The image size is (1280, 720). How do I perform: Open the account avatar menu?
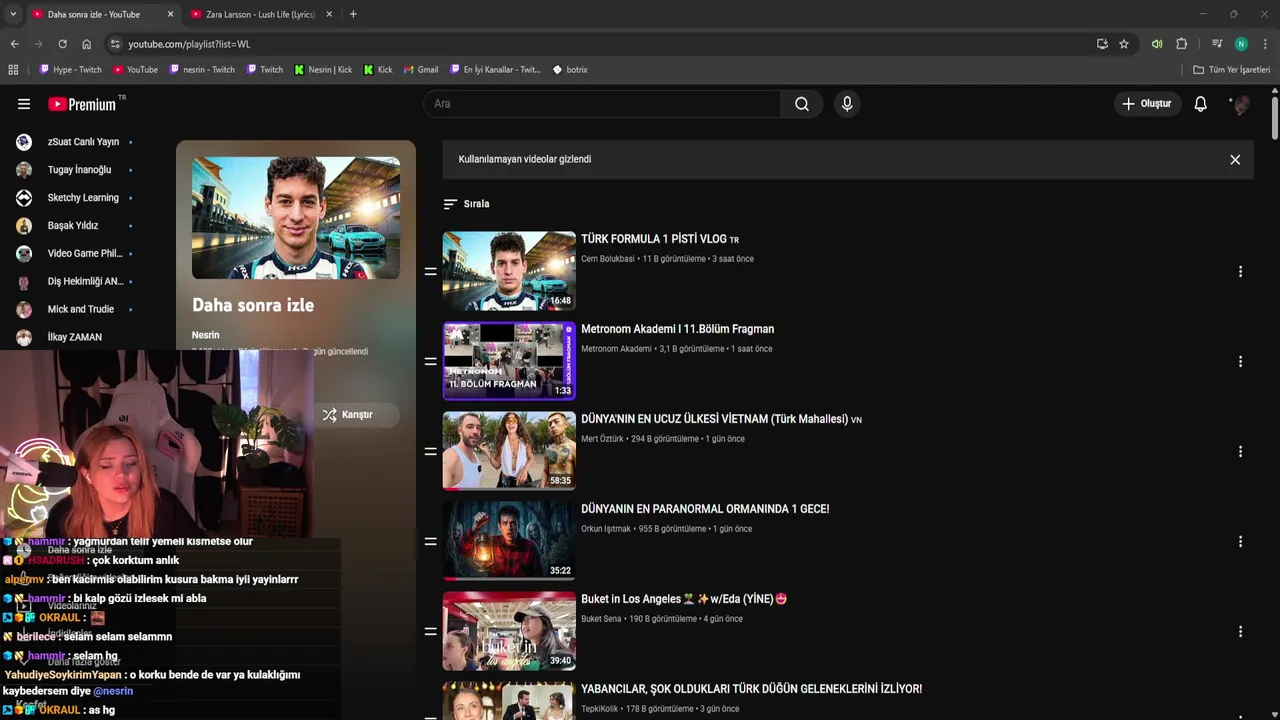1241,104
